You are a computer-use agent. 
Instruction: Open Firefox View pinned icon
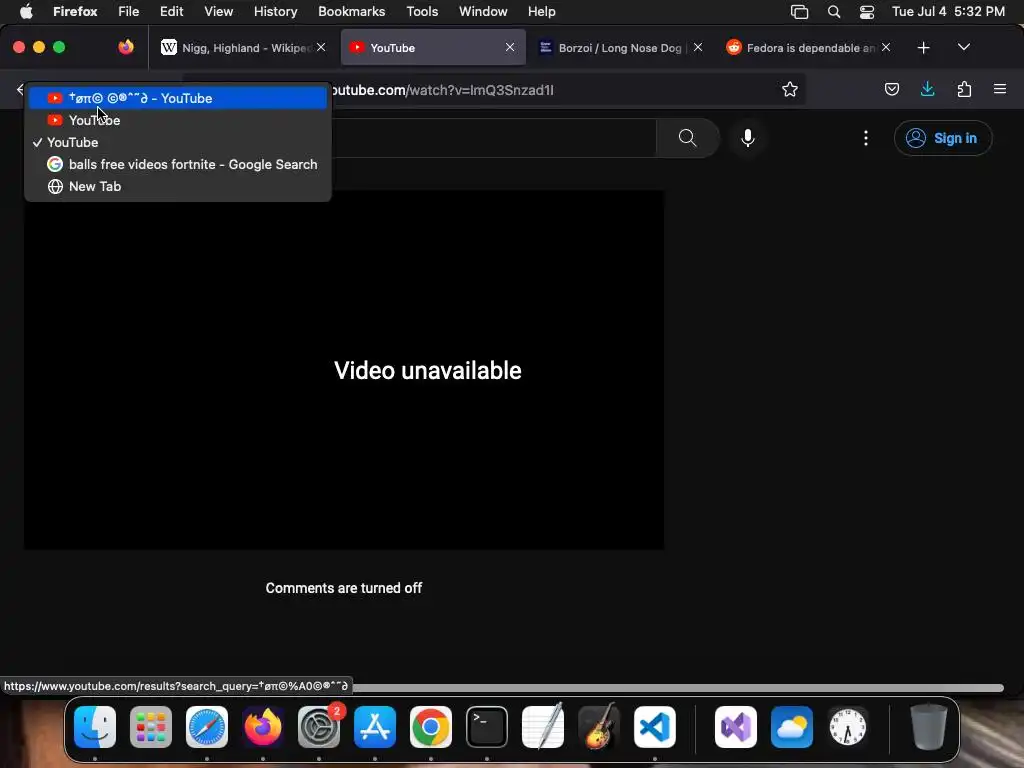point(126,47)
